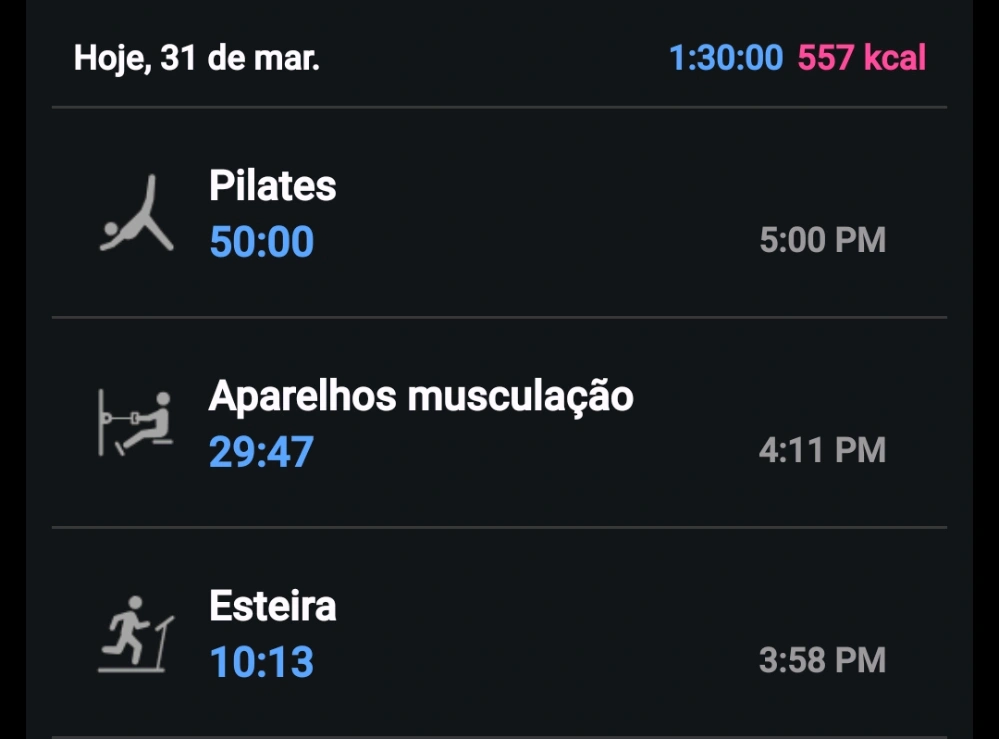Viewport: 999px width, 739px height.
Task: Click the divider between Pilates and Aparelhos musculação
Action: tap(499, 317)
